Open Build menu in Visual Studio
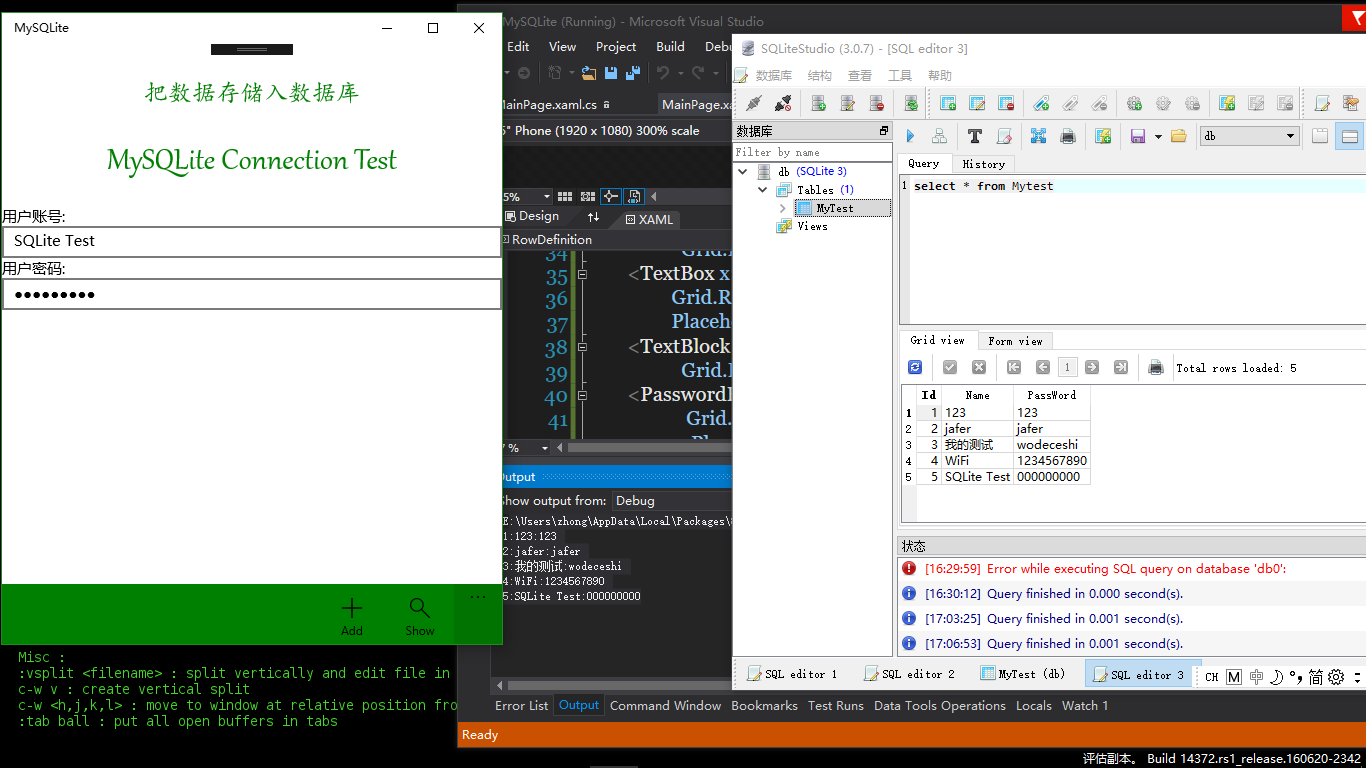The image size is (1366, 768). tap(670, 46)
